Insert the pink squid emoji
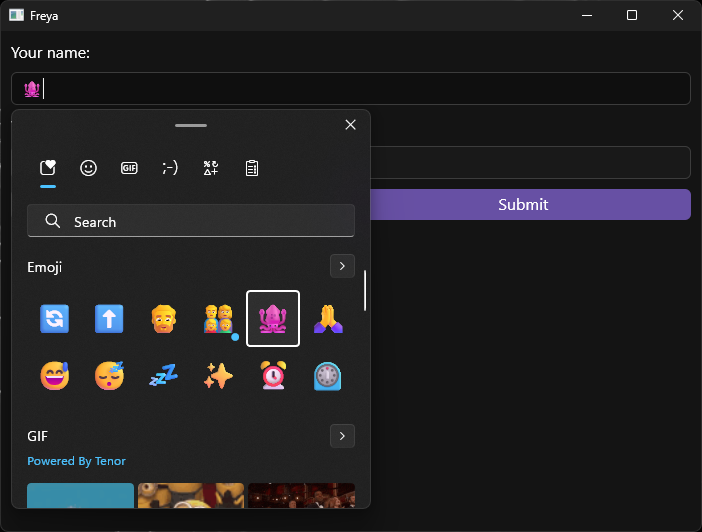Screen dimensions: 702x532 point(273,319)
